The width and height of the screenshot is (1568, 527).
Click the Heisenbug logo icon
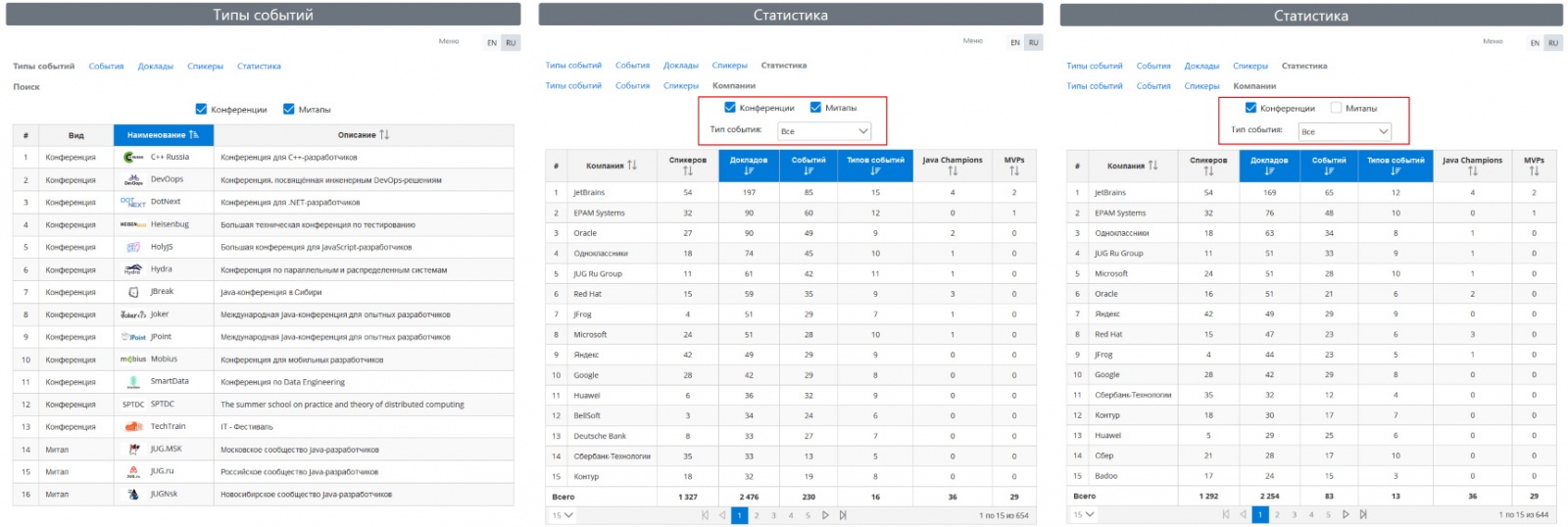point(133,224)
